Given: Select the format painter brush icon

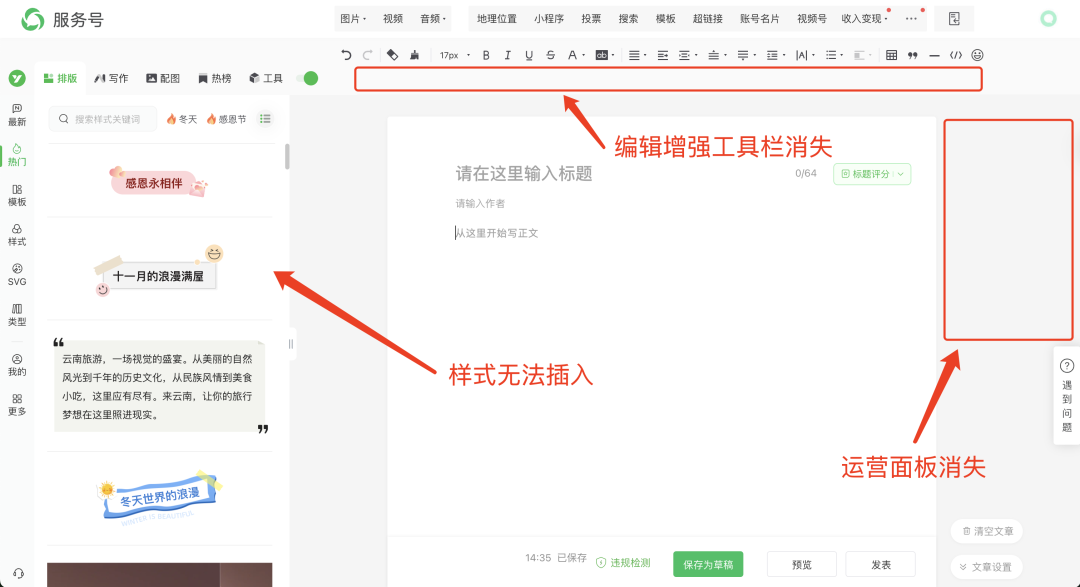Looking at the screenshot, I should [414, 55].
